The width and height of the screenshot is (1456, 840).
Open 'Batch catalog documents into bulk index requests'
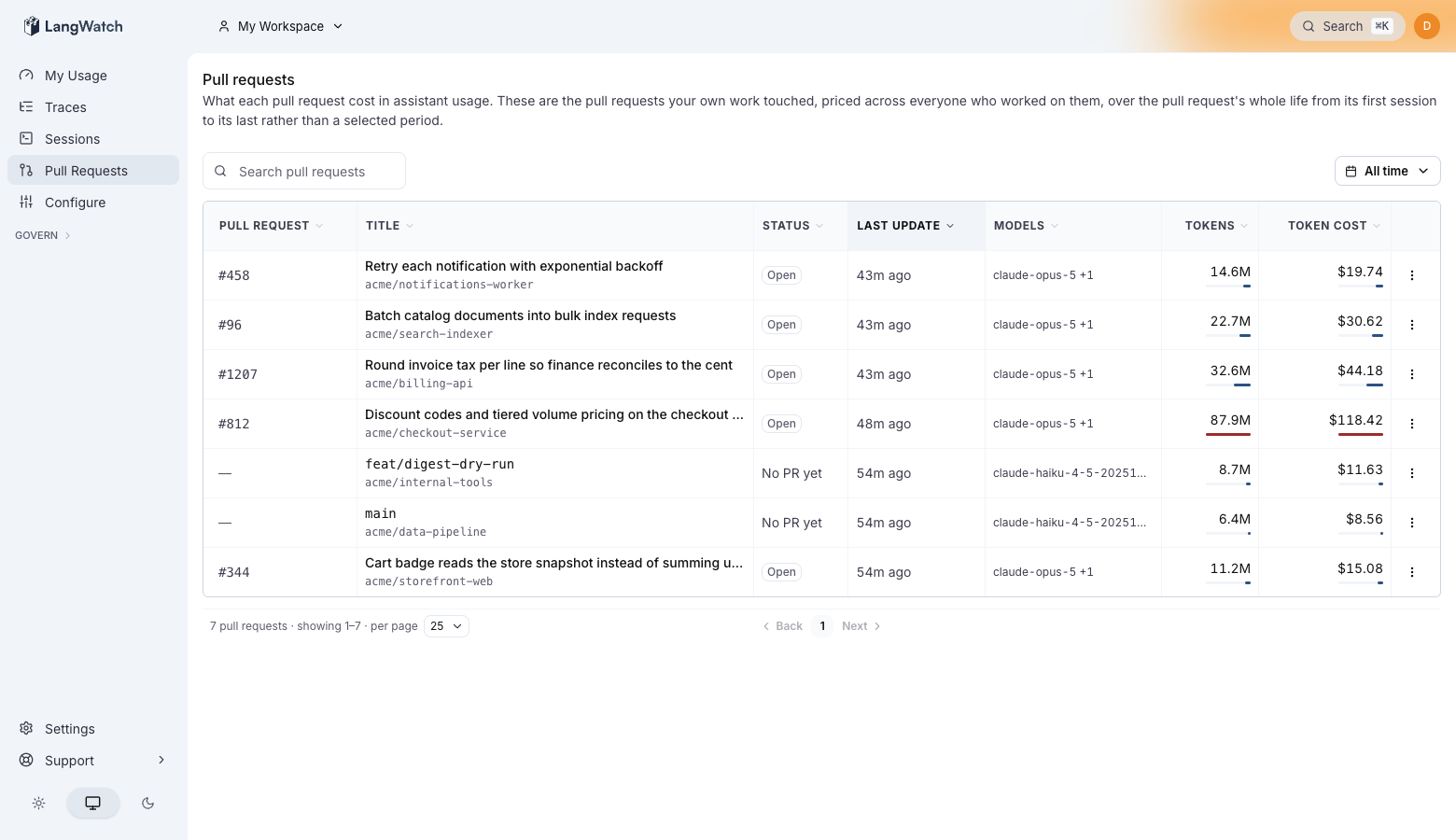(x=520, y=315)
